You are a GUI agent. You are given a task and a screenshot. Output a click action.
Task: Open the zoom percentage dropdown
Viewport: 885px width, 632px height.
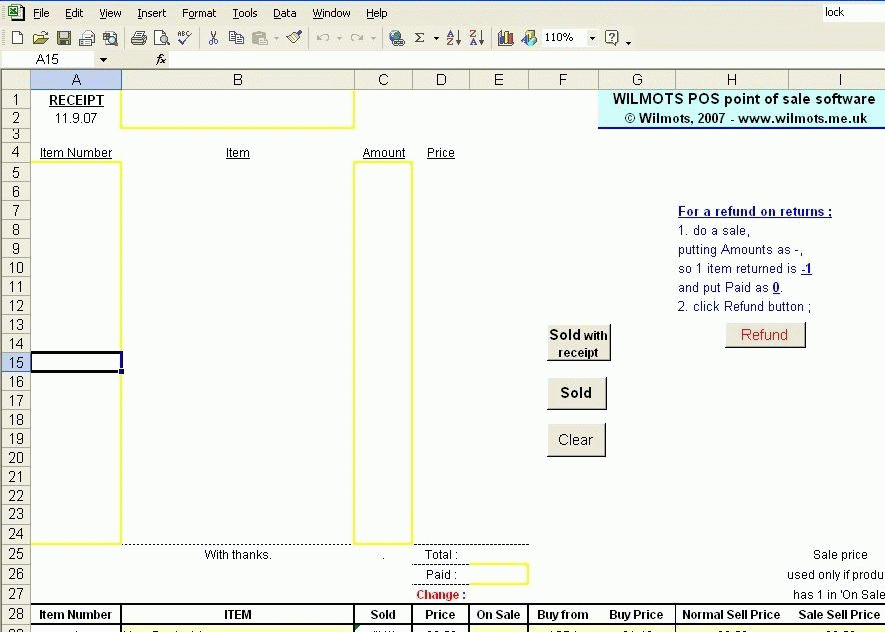pos(592,38)
